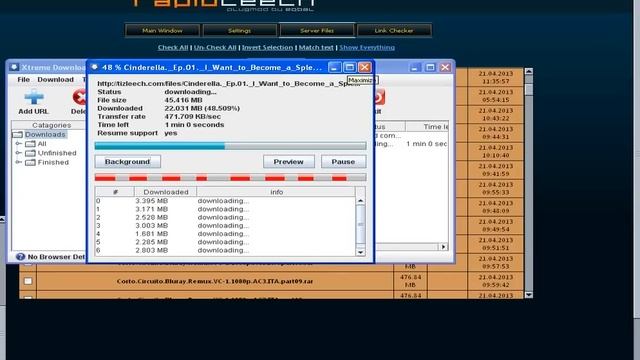640x360 pixels.
Task: Click the Preview button
Action: (289, 162)
